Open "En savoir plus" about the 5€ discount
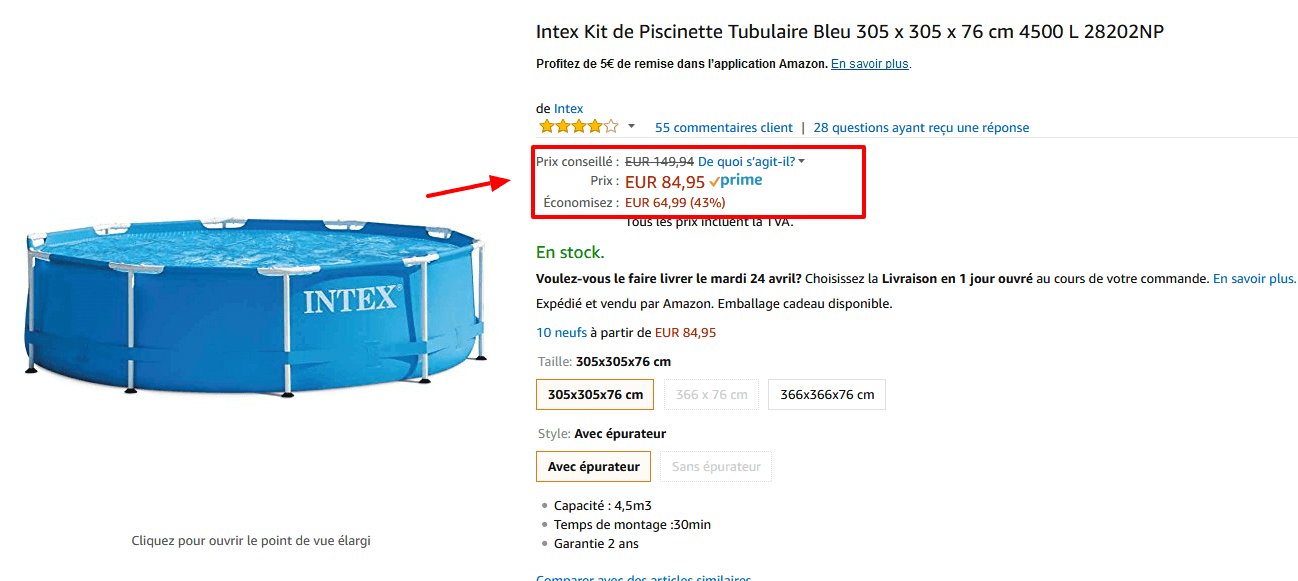This screenshot has height=581, width=1298. coord(868,63)
